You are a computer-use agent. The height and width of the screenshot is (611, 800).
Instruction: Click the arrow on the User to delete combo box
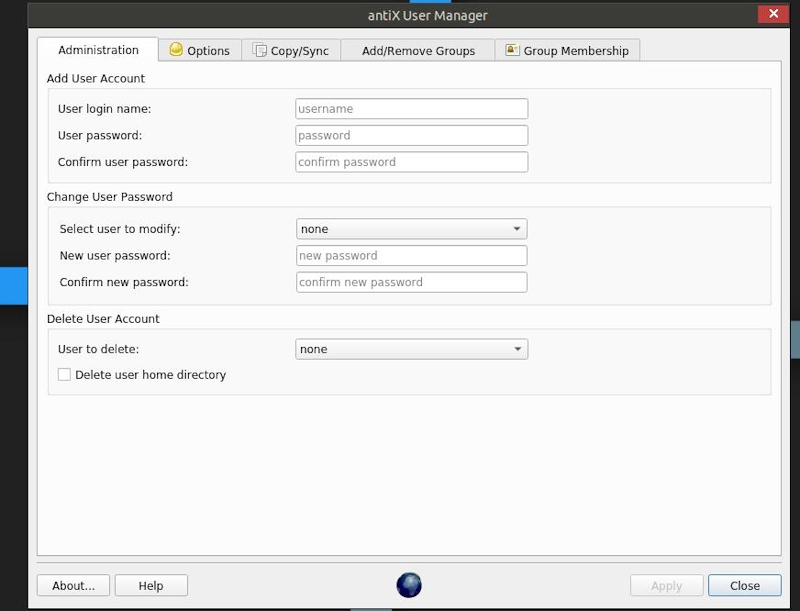click(x=518, y=348)
